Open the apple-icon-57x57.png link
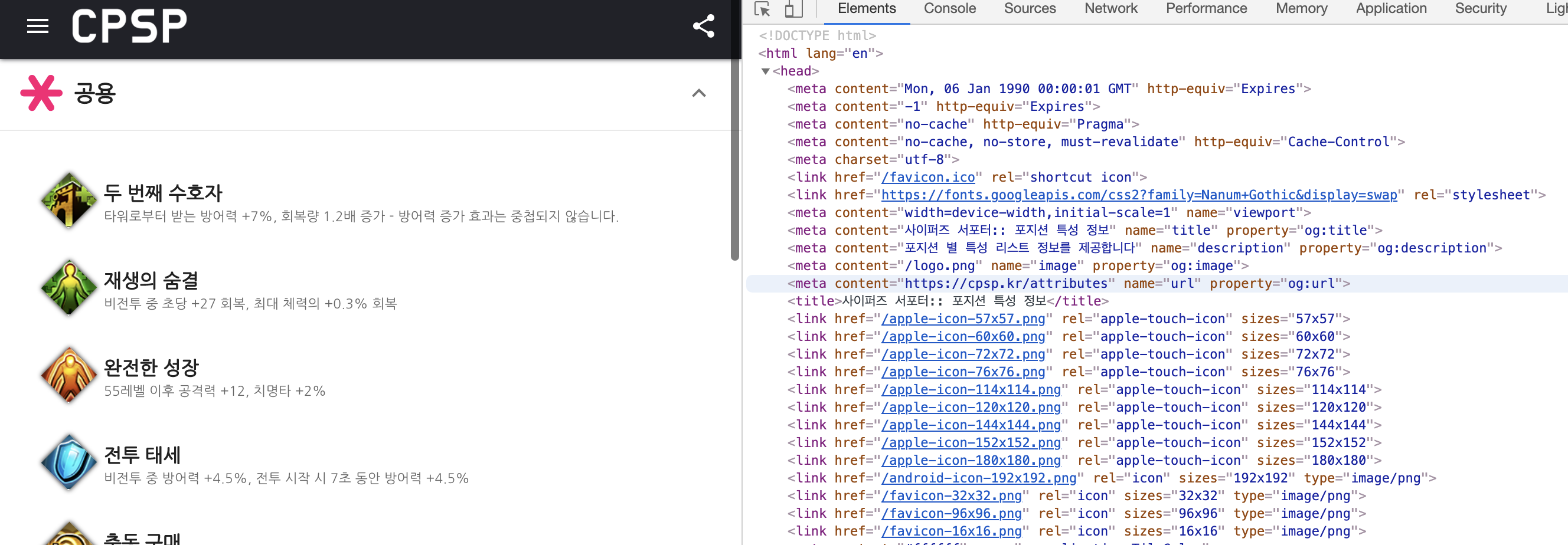Viewport: 1568px width, 545px height. point(963,319)
